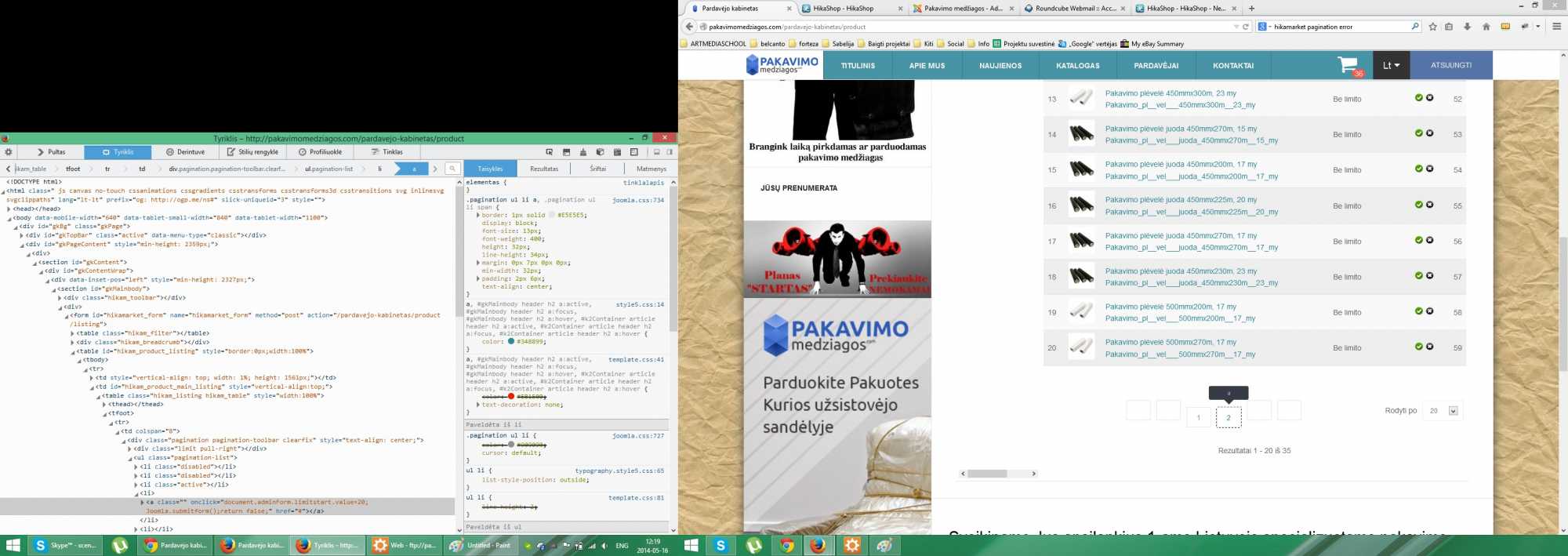This screenshot has width=1568, height=556.
Task: Open the Profiliuoklė tab
Action: pyautogui.click(x=320, y=152)
